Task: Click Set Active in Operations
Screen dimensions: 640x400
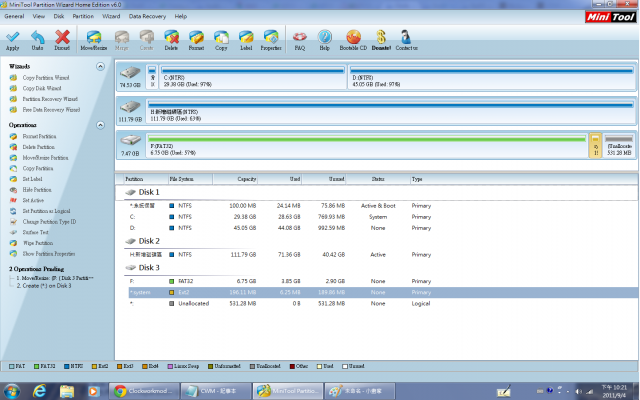Action: pyautogui.click(x=33, y=200)
